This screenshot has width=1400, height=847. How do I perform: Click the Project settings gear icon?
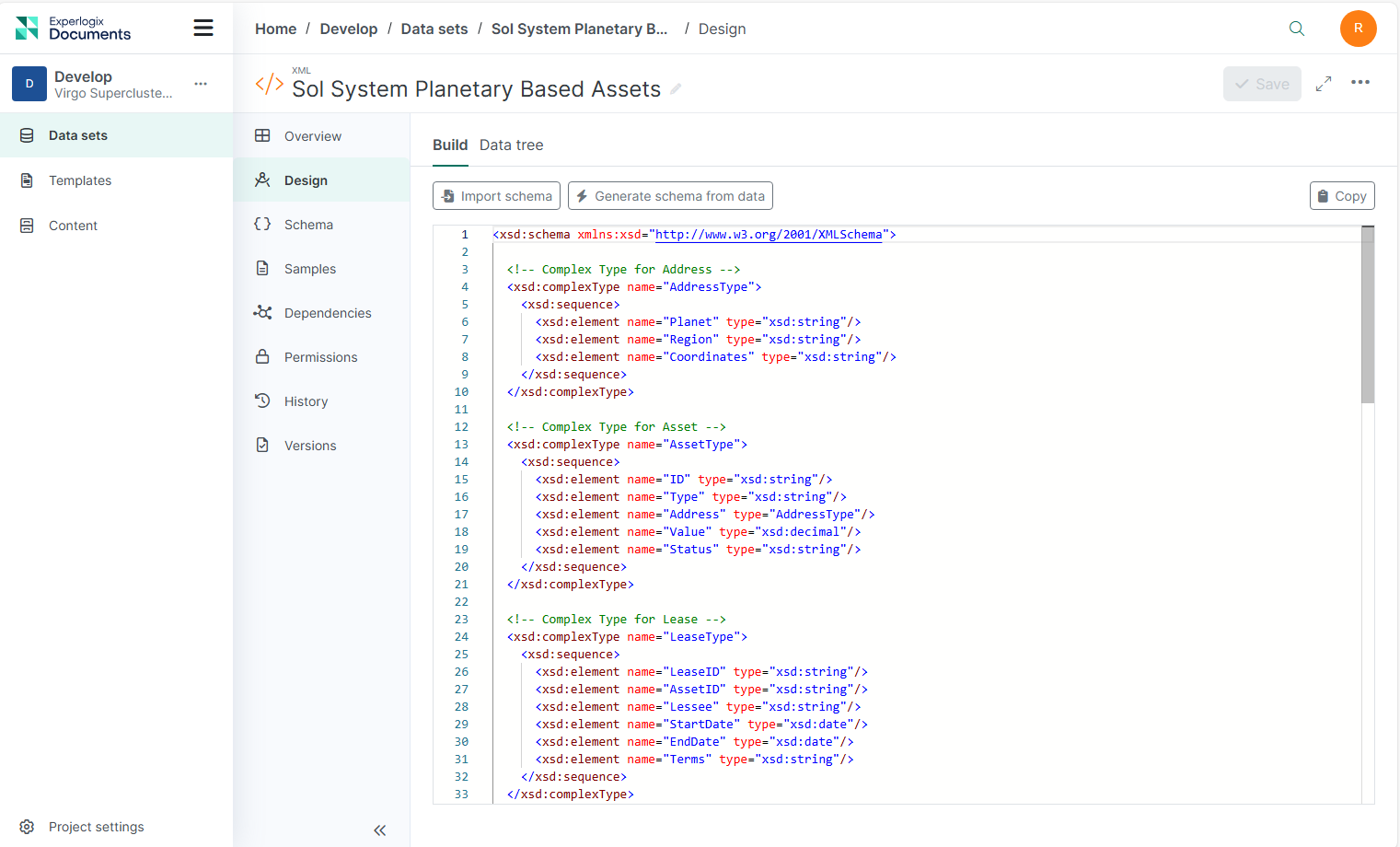[27, 827]
